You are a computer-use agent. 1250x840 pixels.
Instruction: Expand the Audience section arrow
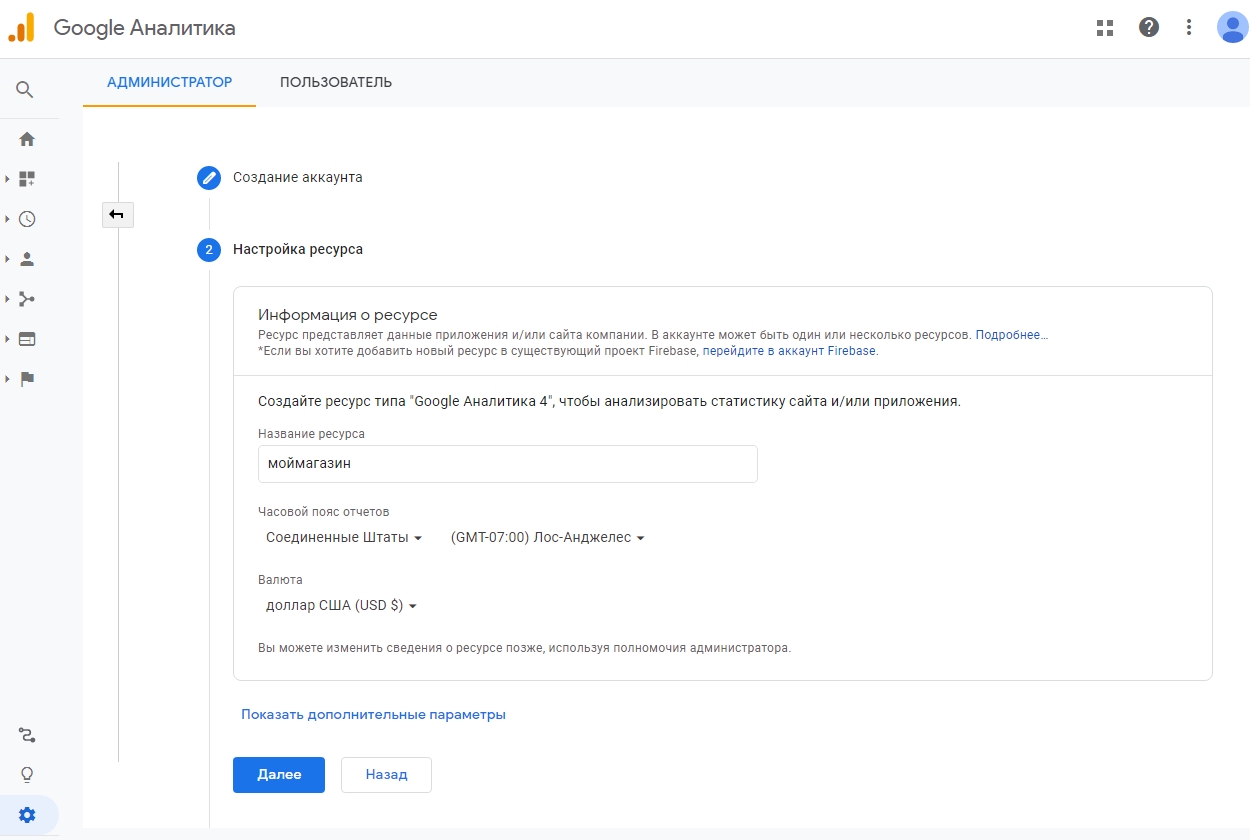coord(7,259)
